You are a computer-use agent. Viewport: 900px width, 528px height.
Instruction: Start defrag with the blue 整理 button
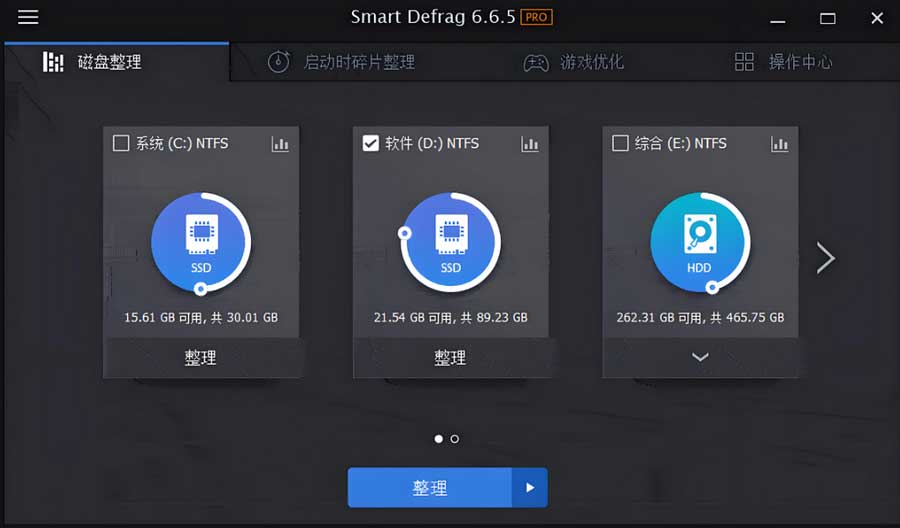[429, 488]
